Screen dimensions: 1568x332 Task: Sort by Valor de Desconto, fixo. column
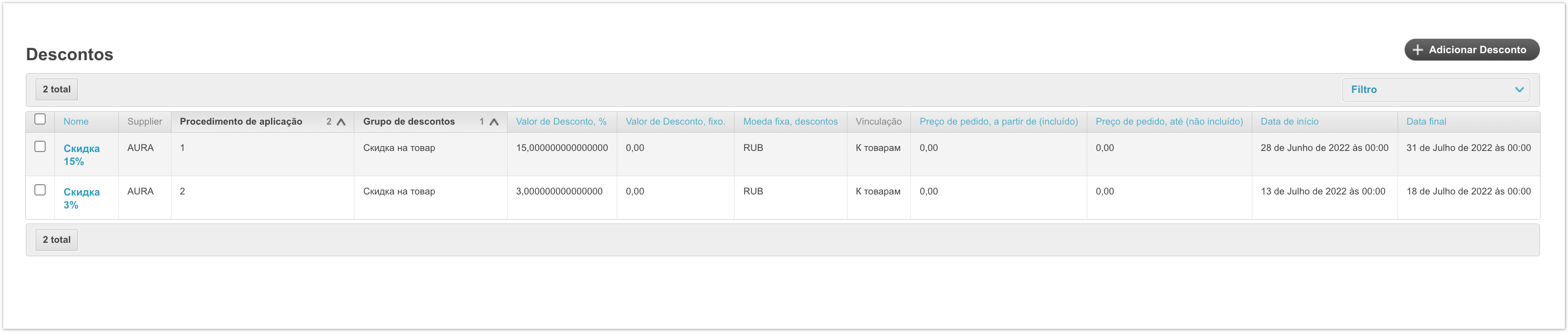pos(675,121)
